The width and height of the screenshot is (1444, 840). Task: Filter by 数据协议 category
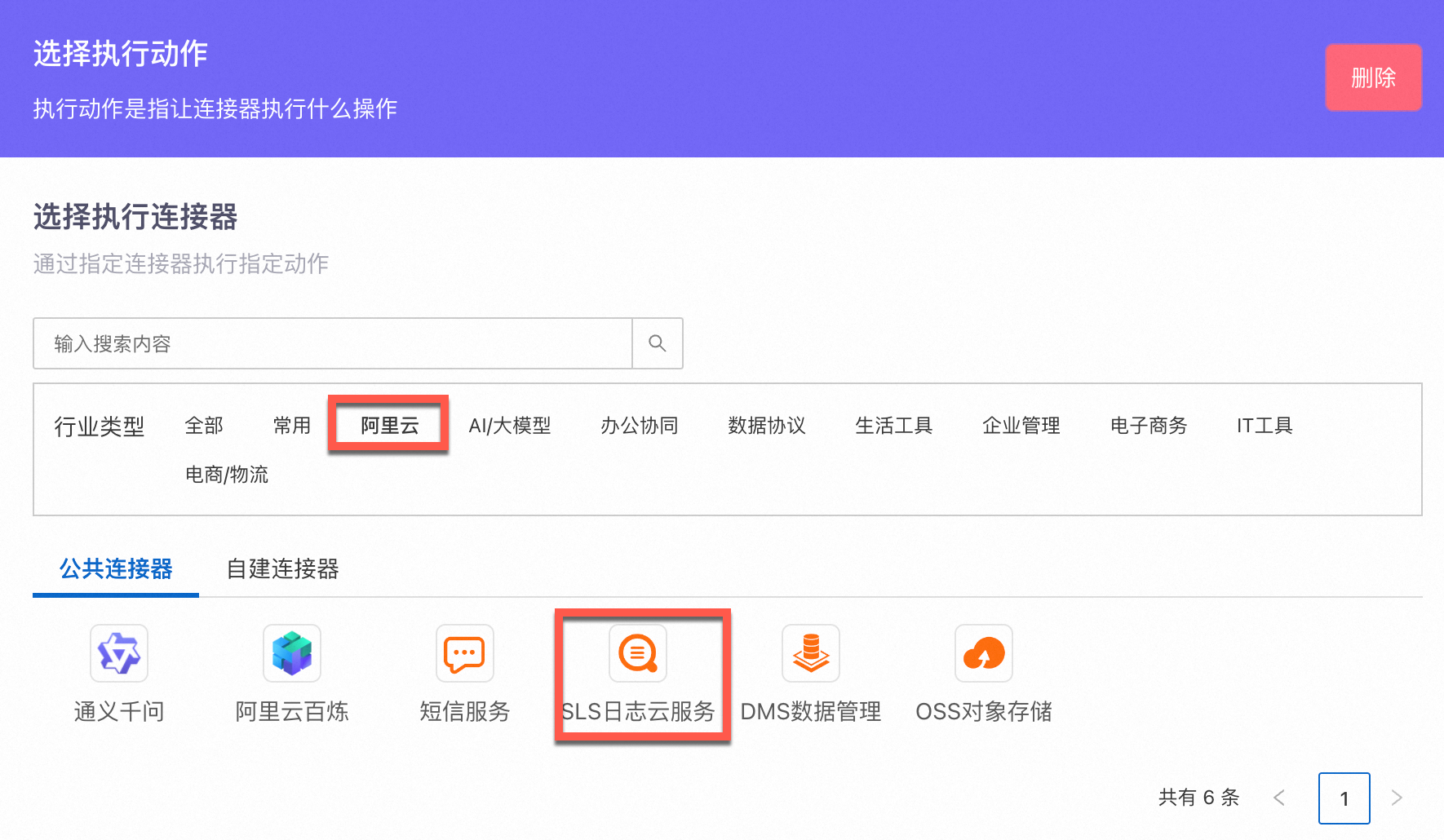767,425
